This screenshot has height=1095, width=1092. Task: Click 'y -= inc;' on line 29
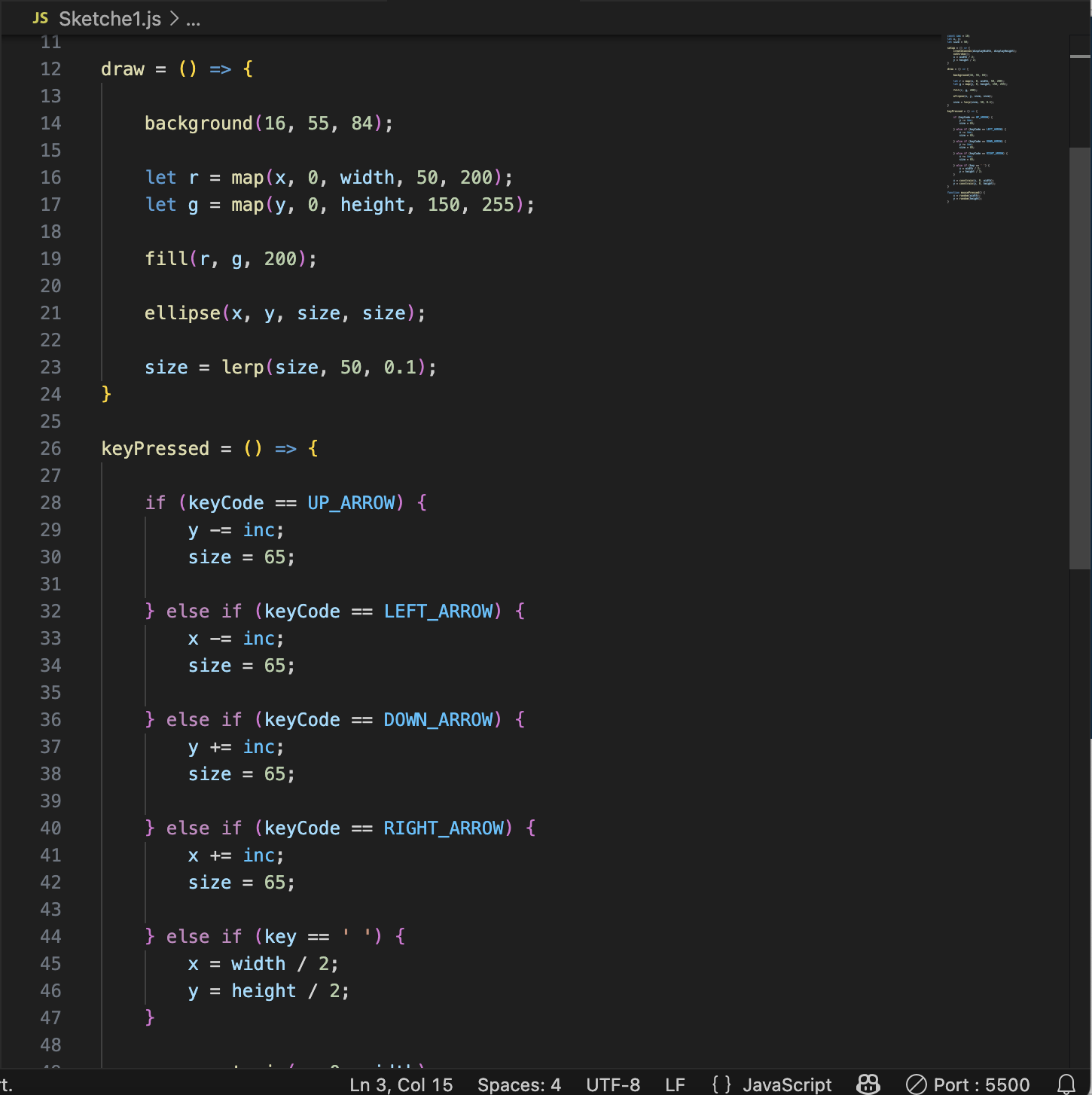click(236, 530)
